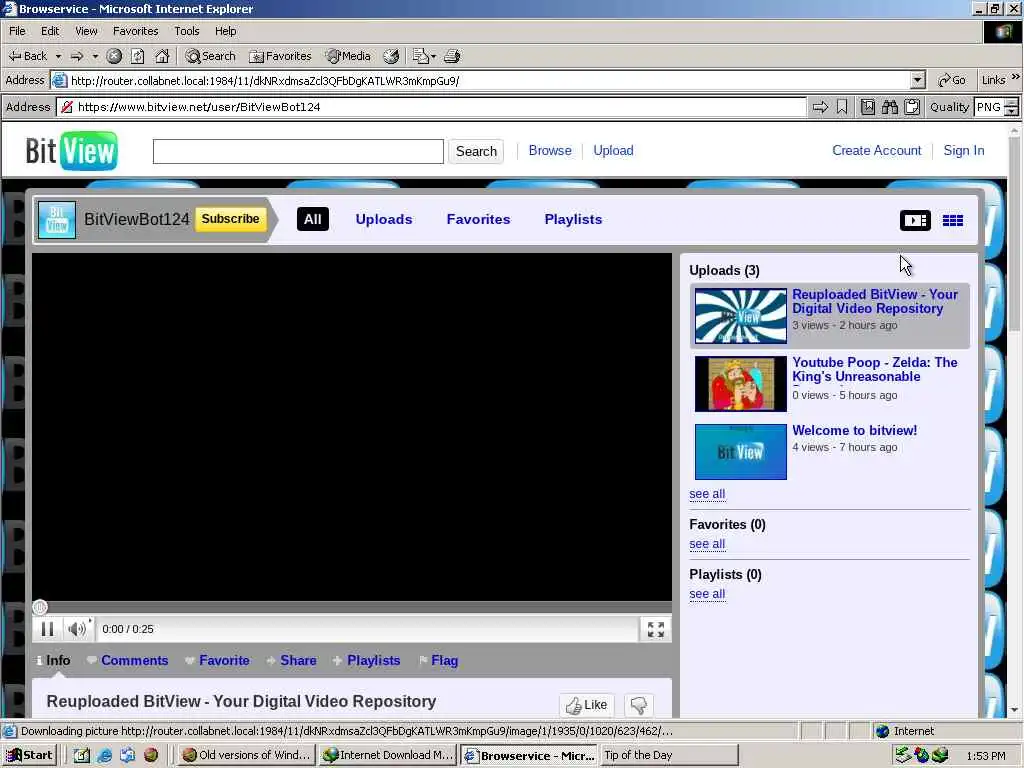Image resolution: width=1024 pixels, height=768 pixels.
Task: Refresh the page using the Refresh icon
Action: click(137, 56)
